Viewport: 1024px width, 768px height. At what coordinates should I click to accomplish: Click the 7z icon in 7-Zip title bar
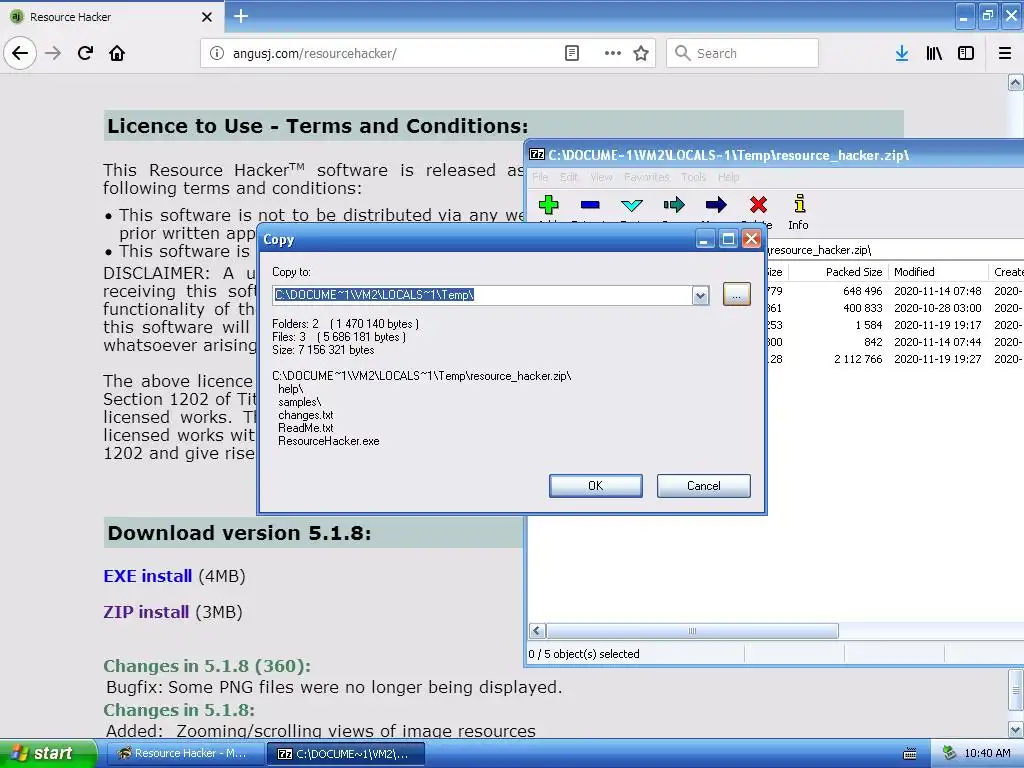coord(537,155)
